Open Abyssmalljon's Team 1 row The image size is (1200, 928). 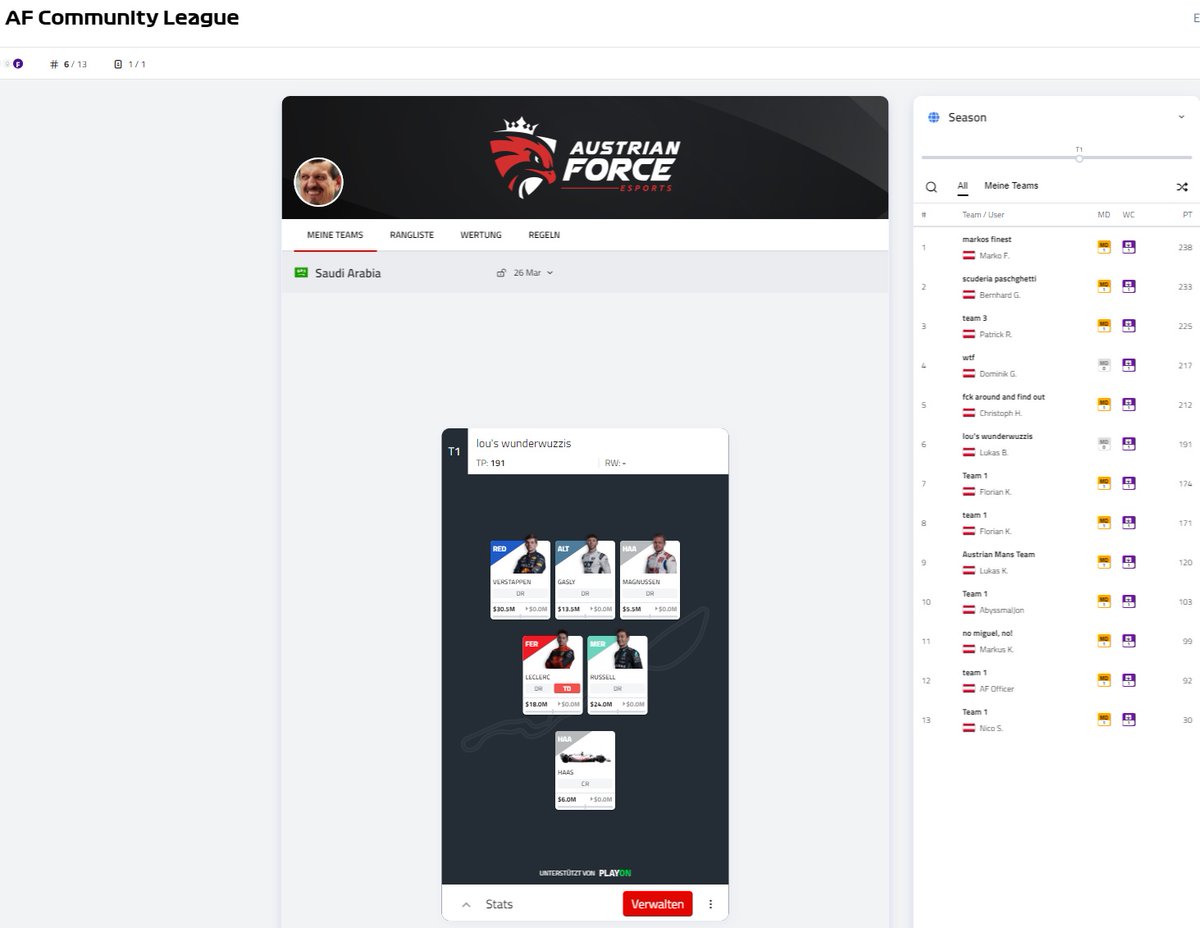pyautogui.click(x=1057, y=602)
